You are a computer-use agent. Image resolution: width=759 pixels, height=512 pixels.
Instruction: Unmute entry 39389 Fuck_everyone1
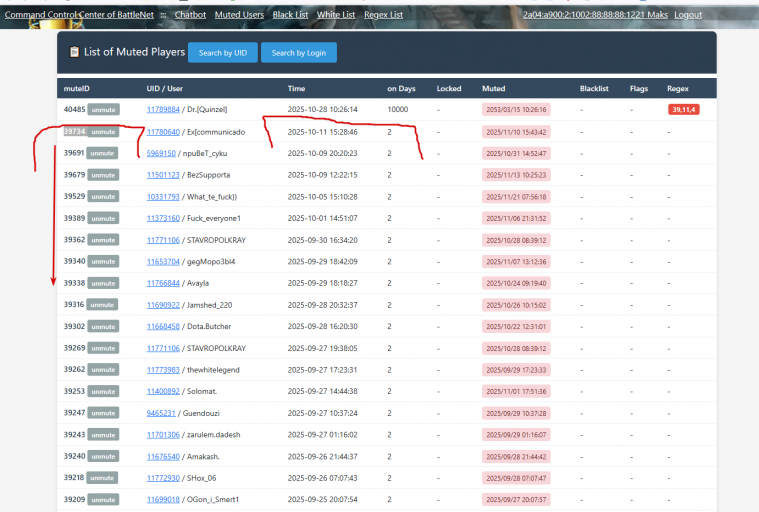104,218
